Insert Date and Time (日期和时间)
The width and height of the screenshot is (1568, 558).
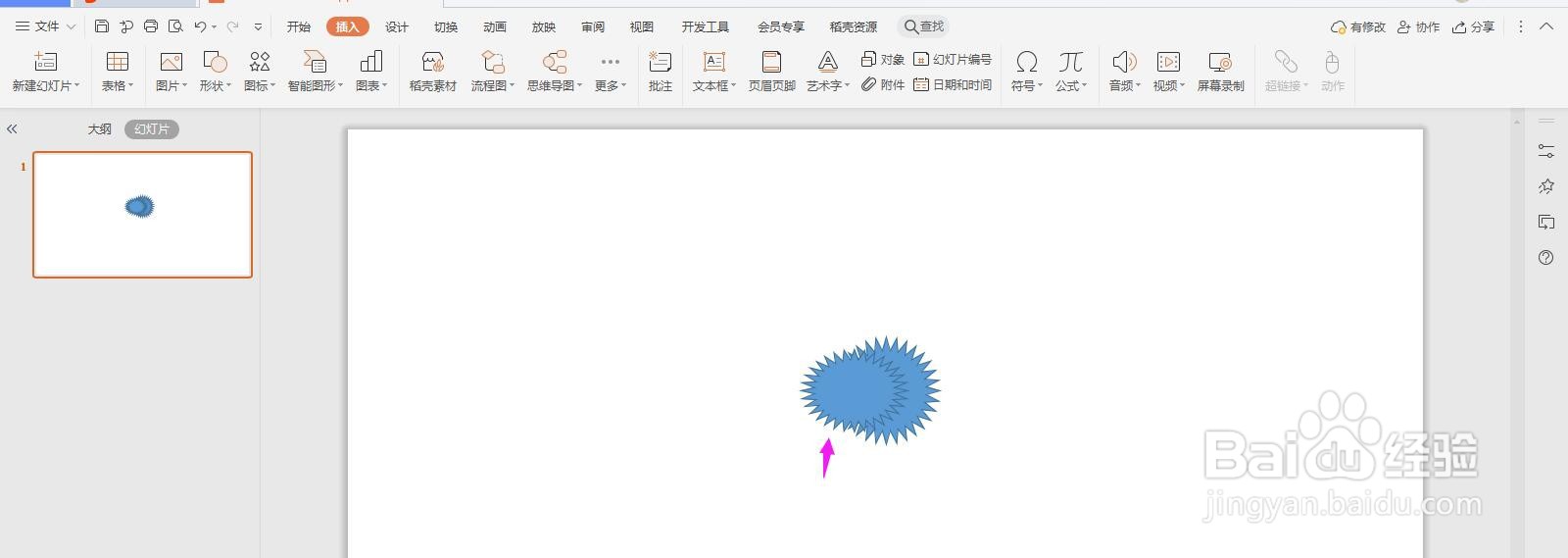953,85
